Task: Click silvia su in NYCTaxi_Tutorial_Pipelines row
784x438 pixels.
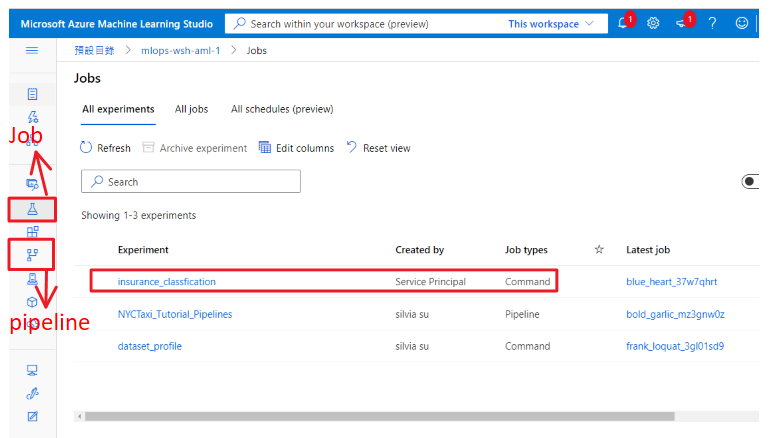Action: click(412, 314)
